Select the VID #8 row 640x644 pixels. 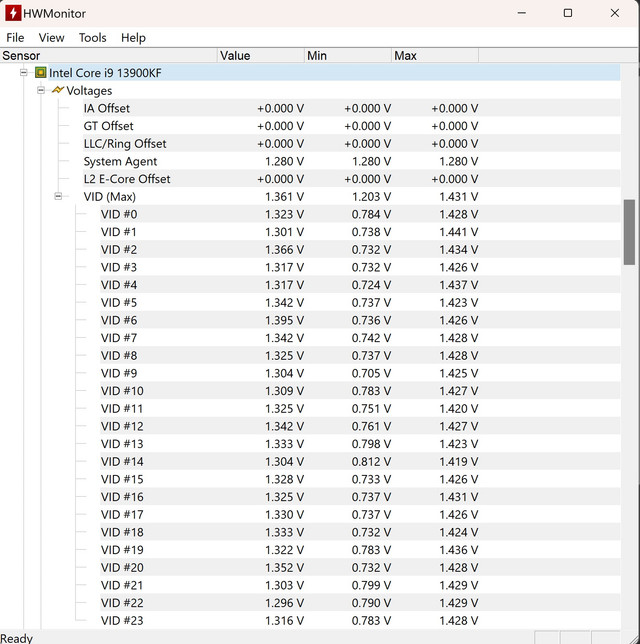(360, 355)
